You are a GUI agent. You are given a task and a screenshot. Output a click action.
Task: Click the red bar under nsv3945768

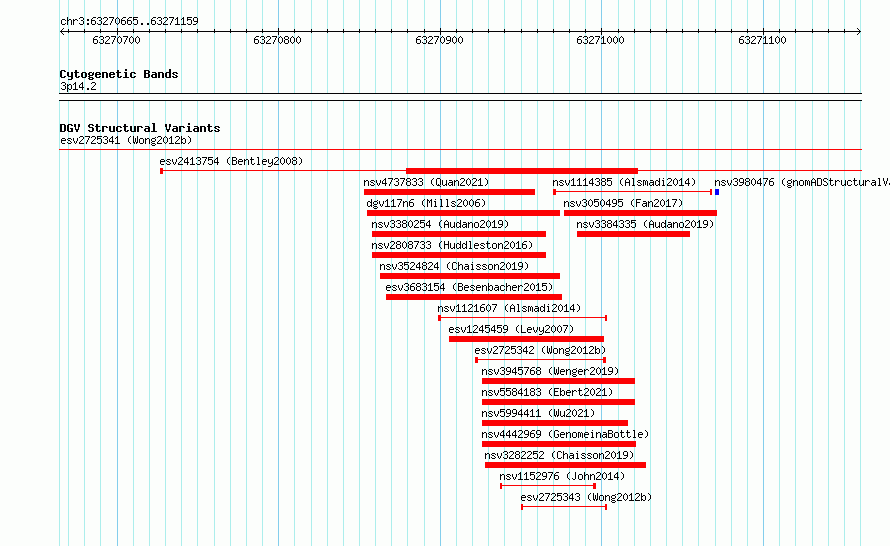coord(559,381)
